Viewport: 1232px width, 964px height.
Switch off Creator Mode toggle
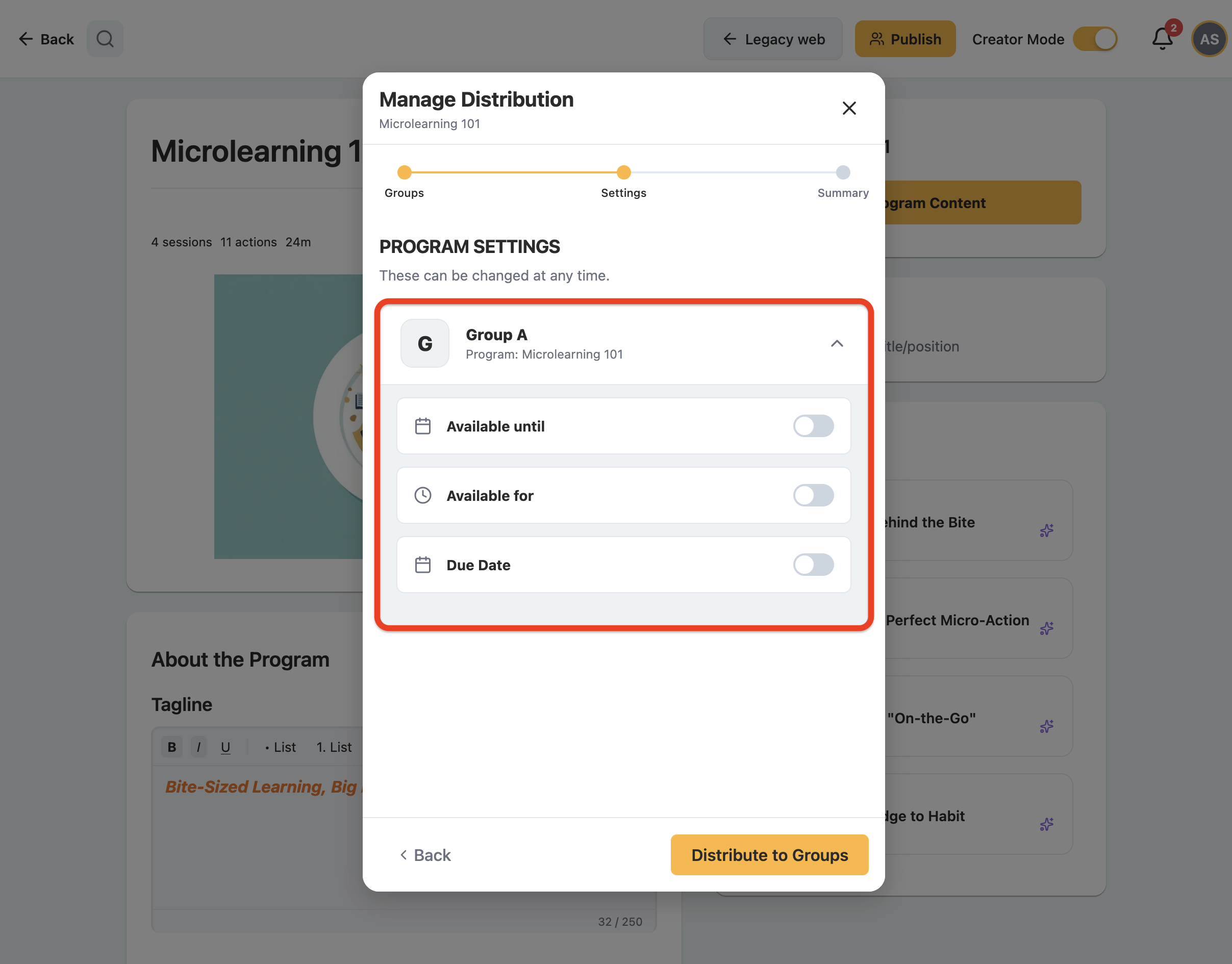coord(1095,39)
